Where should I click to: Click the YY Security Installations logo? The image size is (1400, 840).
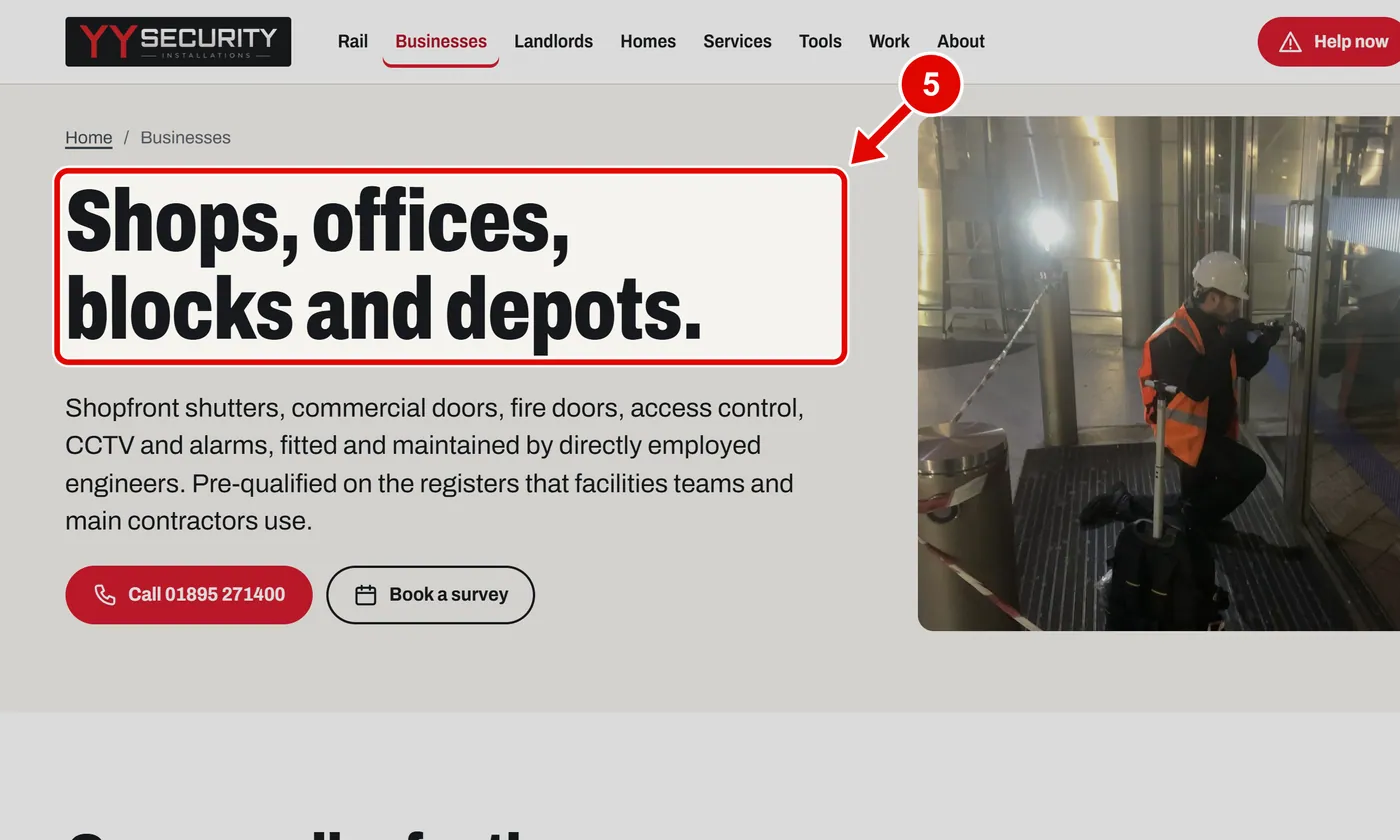point(178,42)
